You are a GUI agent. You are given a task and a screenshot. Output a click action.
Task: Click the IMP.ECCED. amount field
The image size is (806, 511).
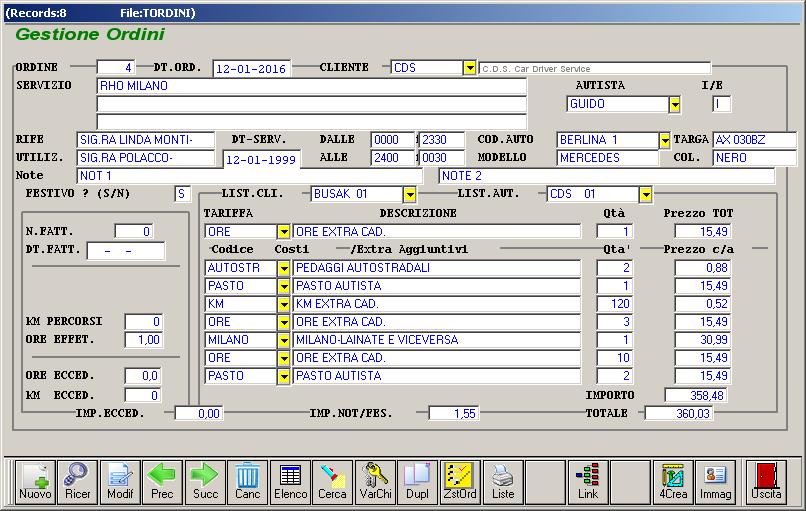199,413
